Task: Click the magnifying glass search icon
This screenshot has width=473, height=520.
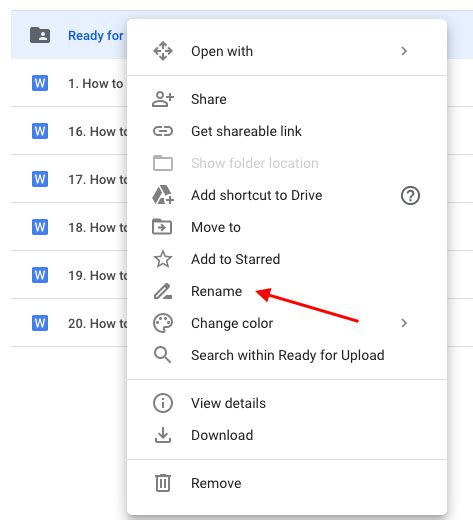Action: pyautogui.click(x=163, y=355)
